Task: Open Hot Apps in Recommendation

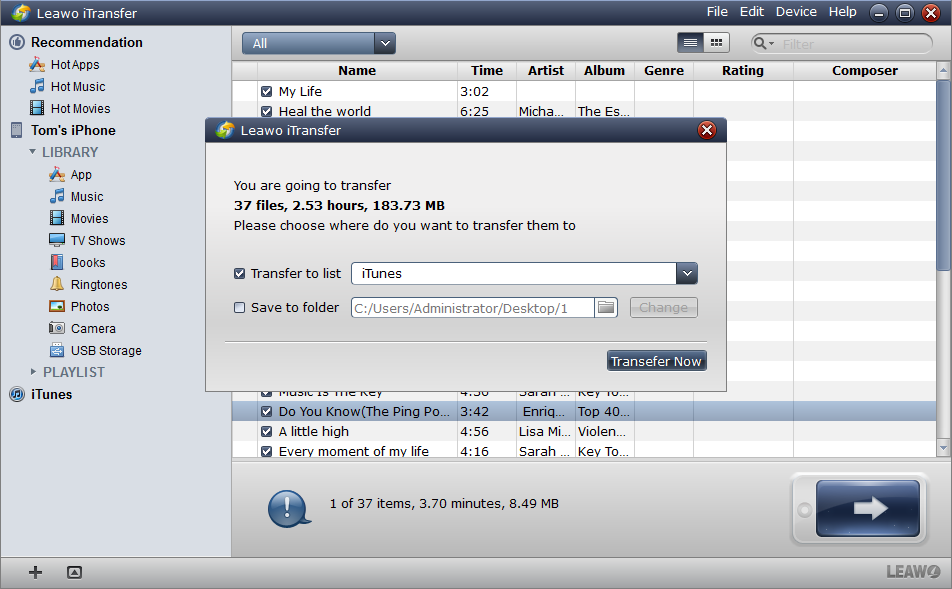Action: click(x=75, y=64)
